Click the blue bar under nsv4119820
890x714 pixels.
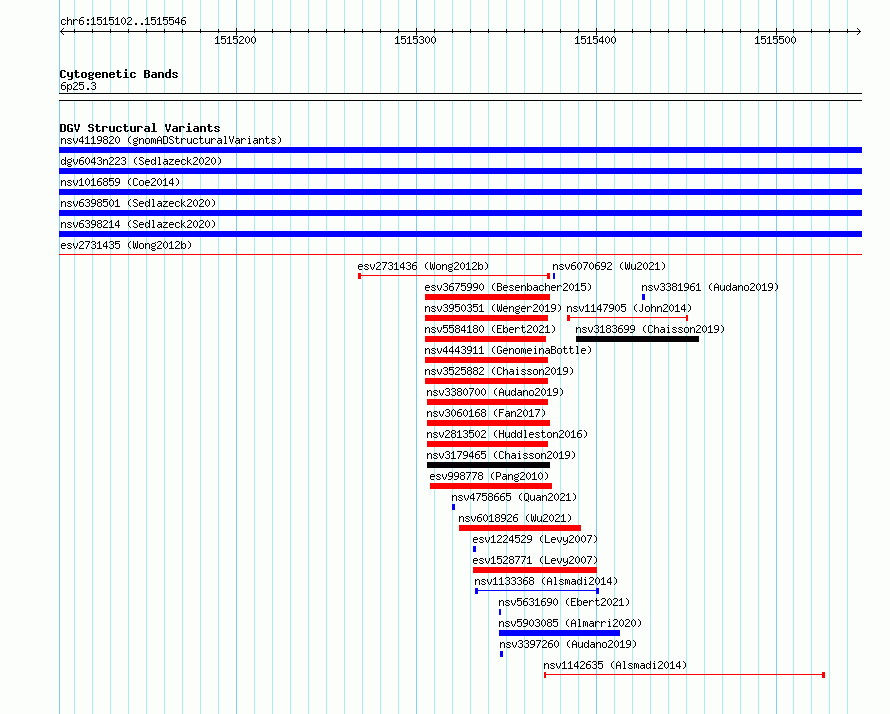coord(460,150)
